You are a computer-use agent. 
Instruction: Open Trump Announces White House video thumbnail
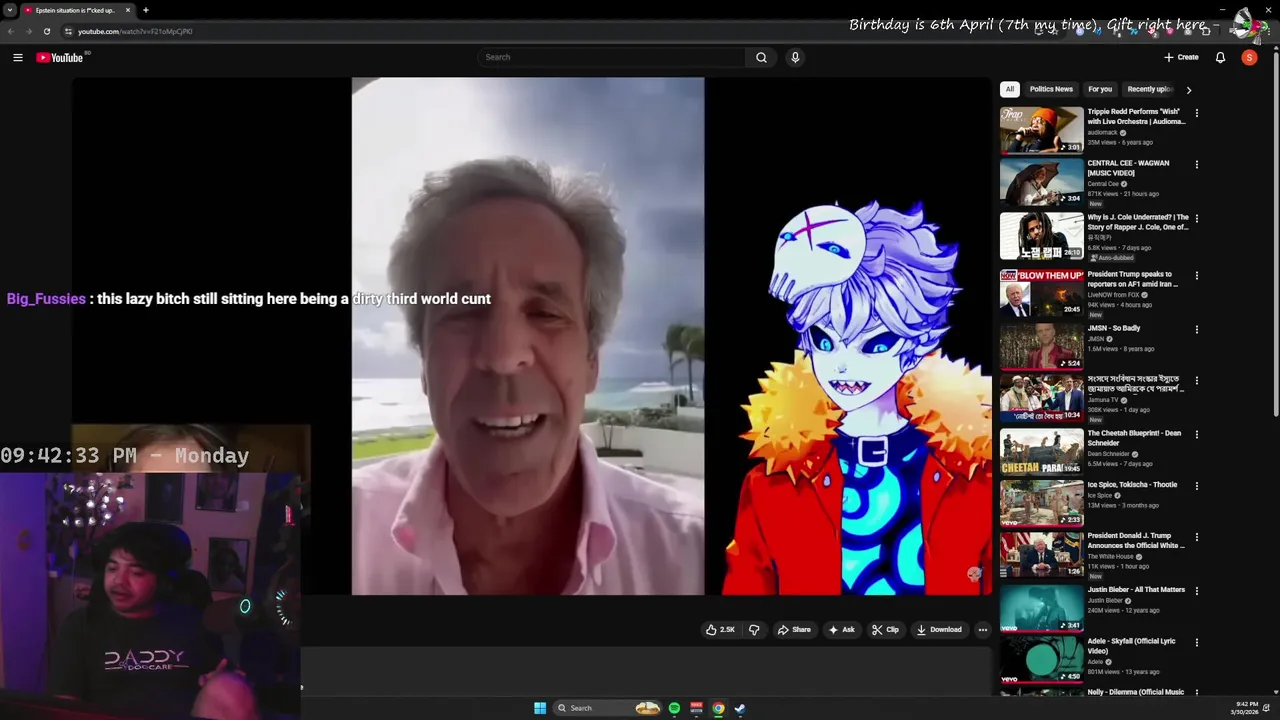click(1042, 555)
